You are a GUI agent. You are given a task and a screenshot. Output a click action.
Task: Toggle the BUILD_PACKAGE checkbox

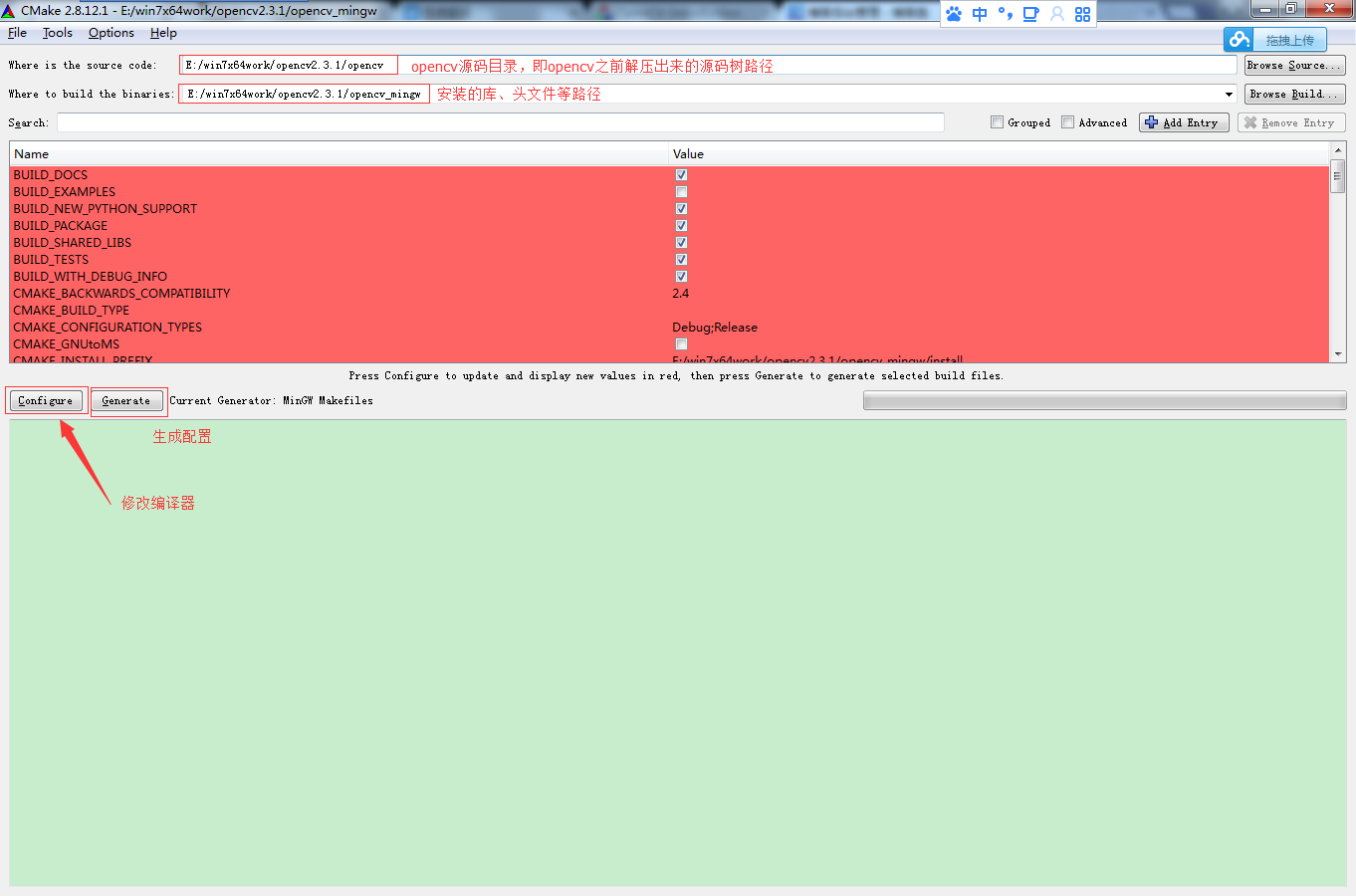pyautogui.click(x=681, y=226)
